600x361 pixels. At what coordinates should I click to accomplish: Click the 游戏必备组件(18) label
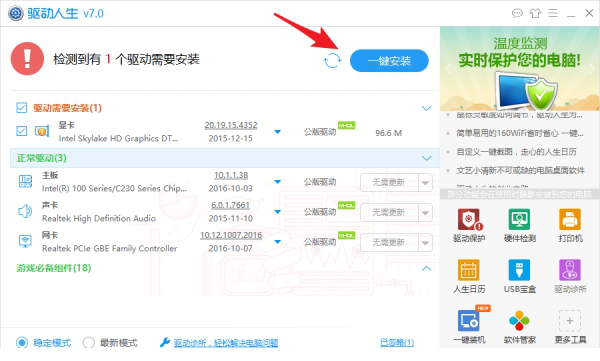coord(54,268)
